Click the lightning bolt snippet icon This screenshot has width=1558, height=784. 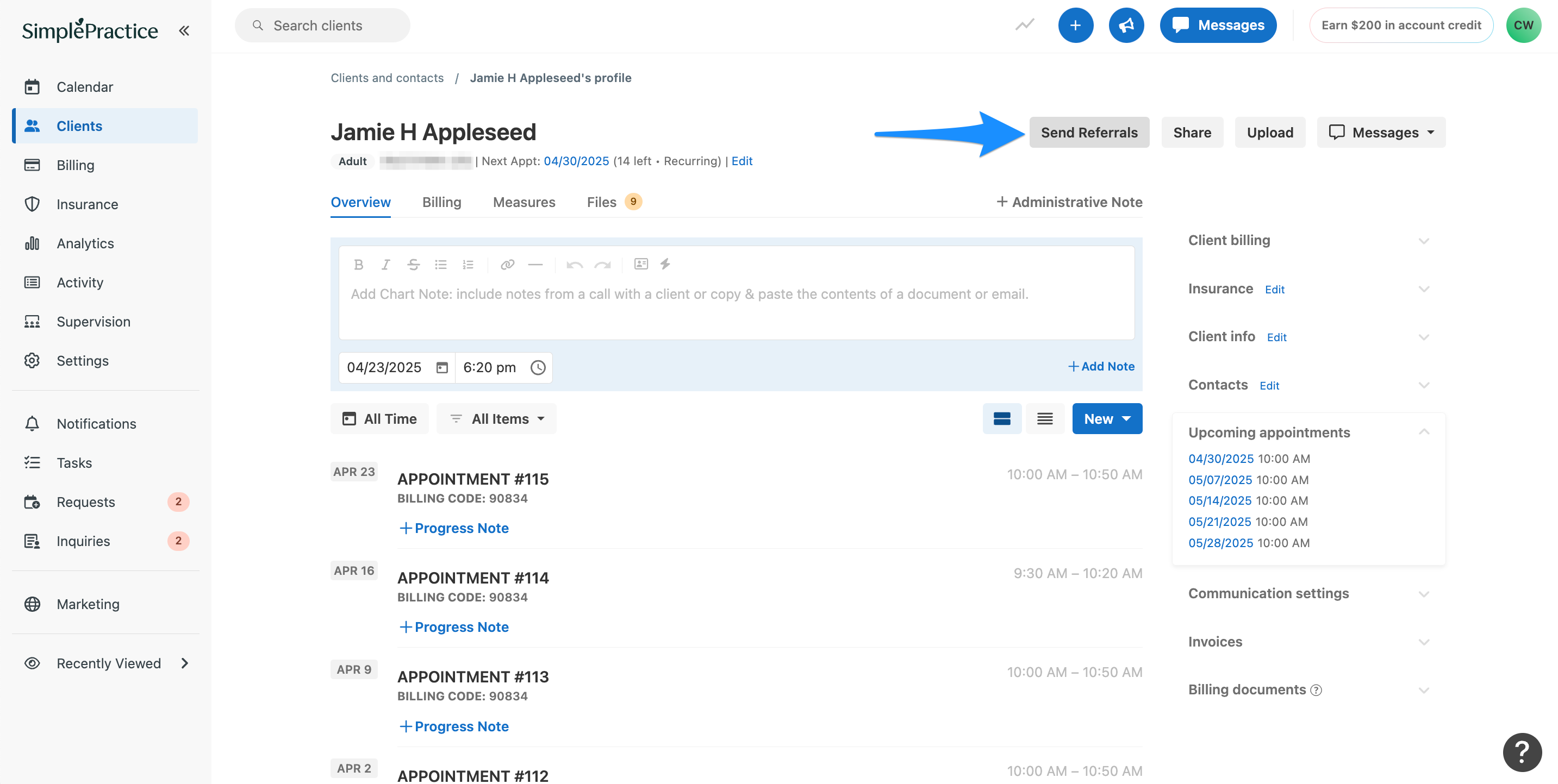(665, 264)
